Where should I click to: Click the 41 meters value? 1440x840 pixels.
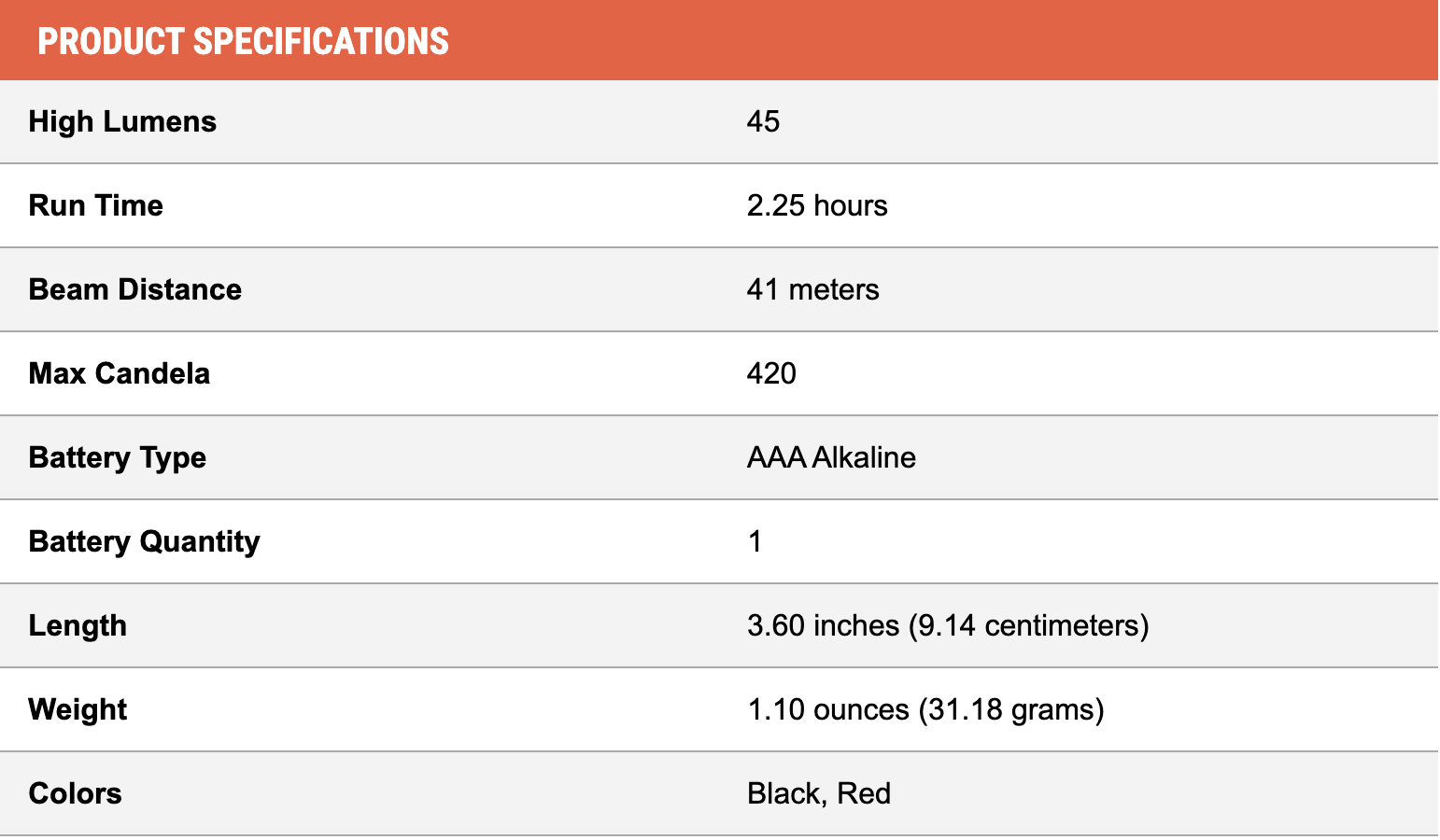click(812, 289)
